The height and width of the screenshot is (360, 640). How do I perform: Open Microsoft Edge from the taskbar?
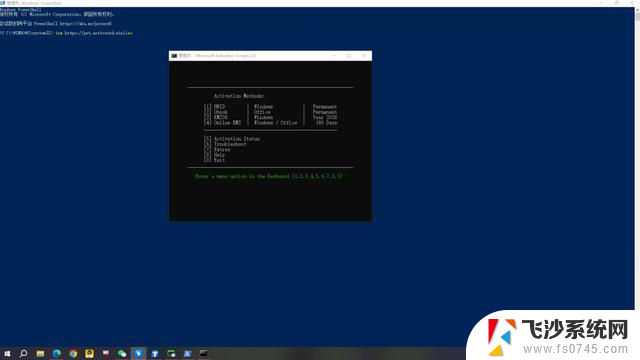click(56, 353)
